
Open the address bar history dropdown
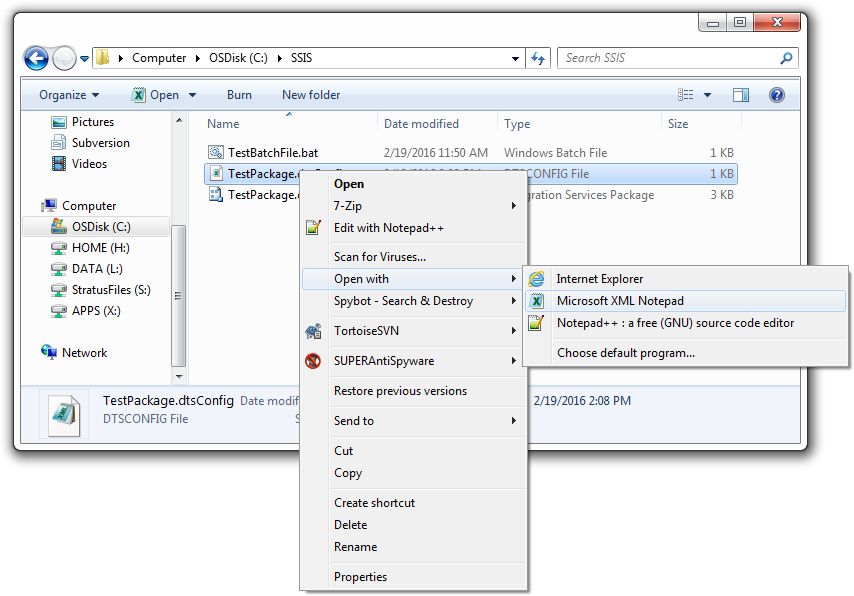(x=515, y=58)
